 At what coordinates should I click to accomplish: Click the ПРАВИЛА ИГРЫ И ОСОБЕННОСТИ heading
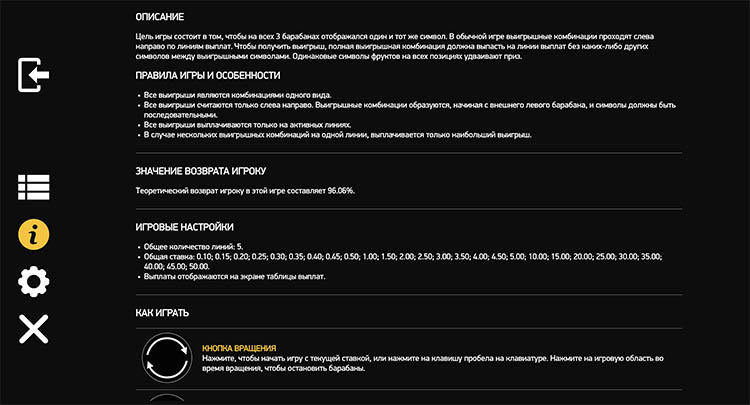point(207,76)
